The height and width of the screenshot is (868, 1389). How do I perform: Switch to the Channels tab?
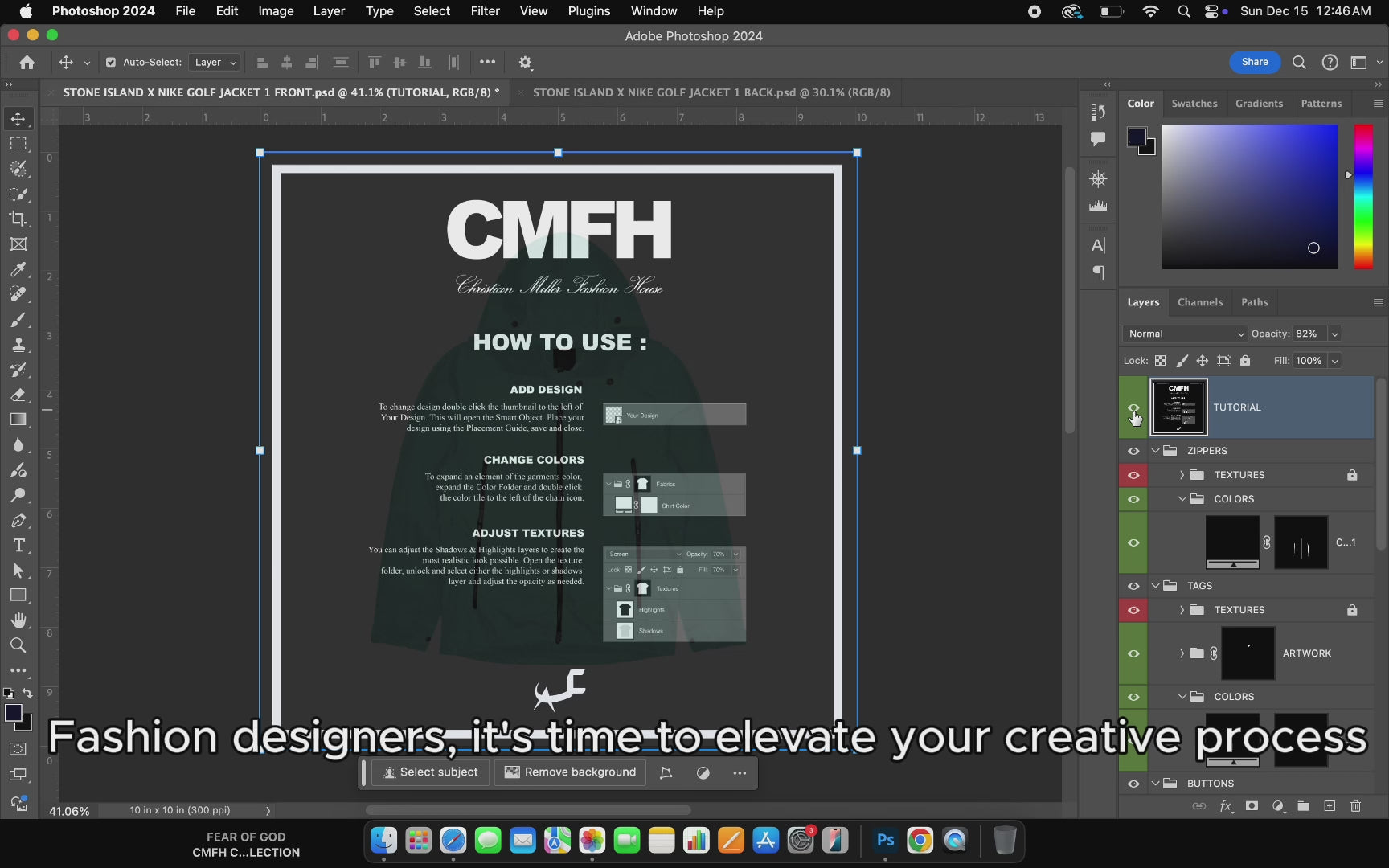click(1199, 302)
